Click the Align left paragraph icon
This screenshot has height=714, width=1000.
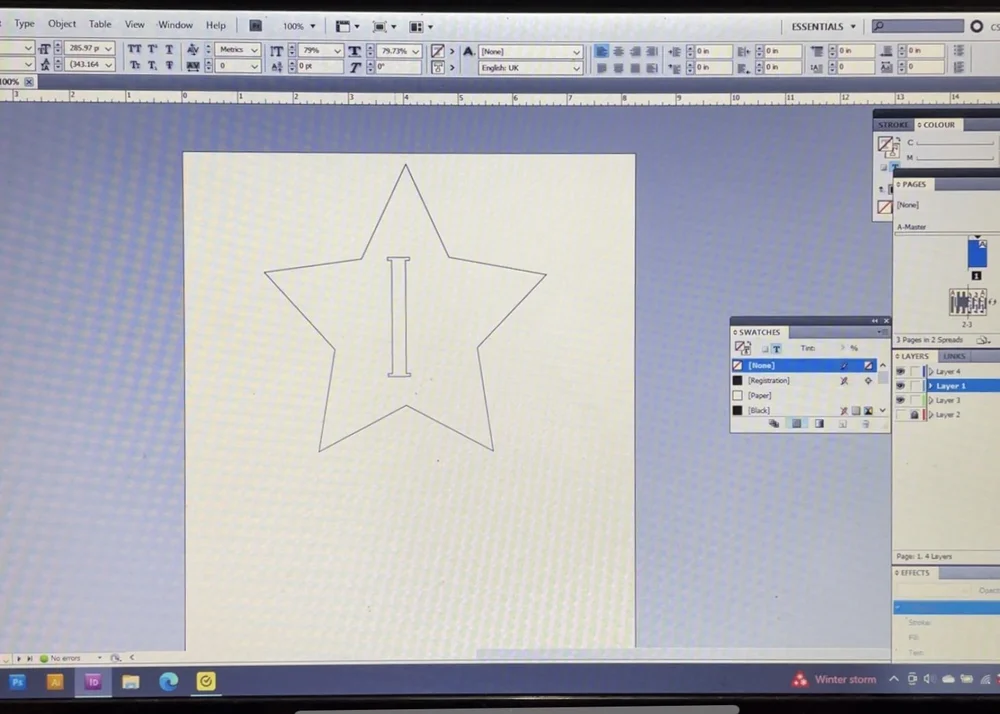point(601,51)
